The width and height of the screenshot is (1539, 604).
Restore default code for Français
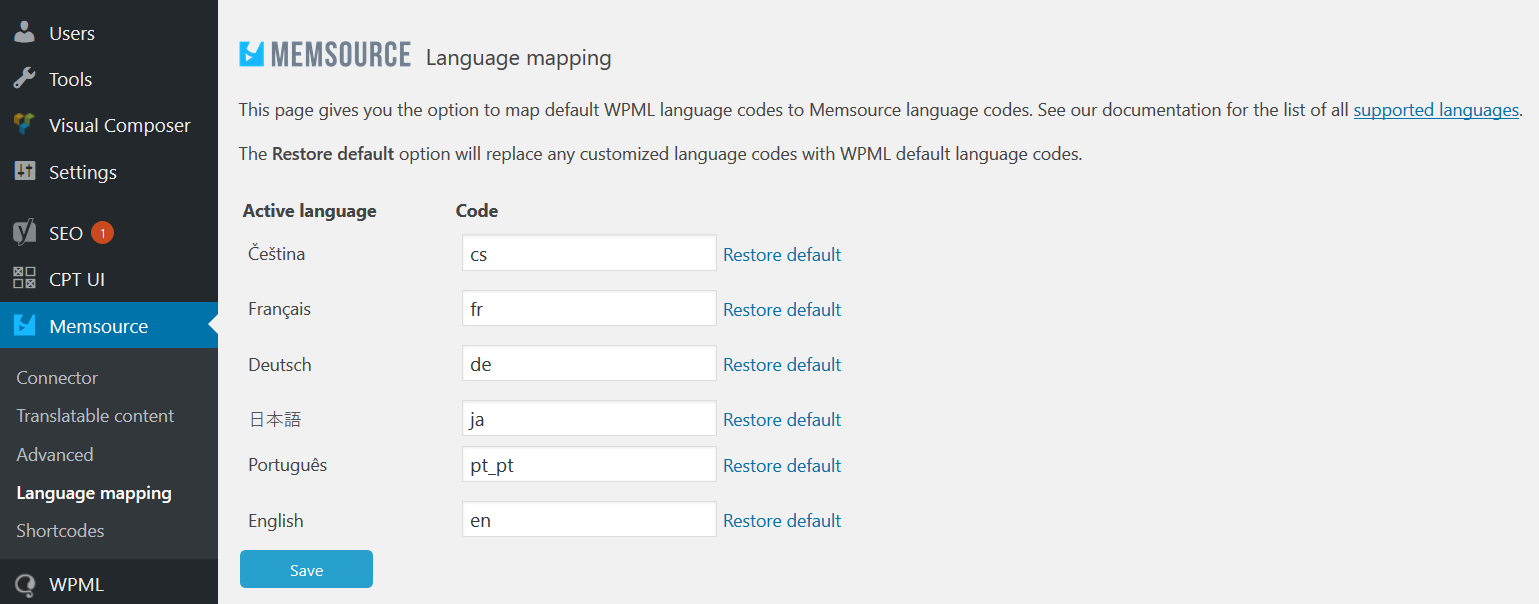pos(782,309)
